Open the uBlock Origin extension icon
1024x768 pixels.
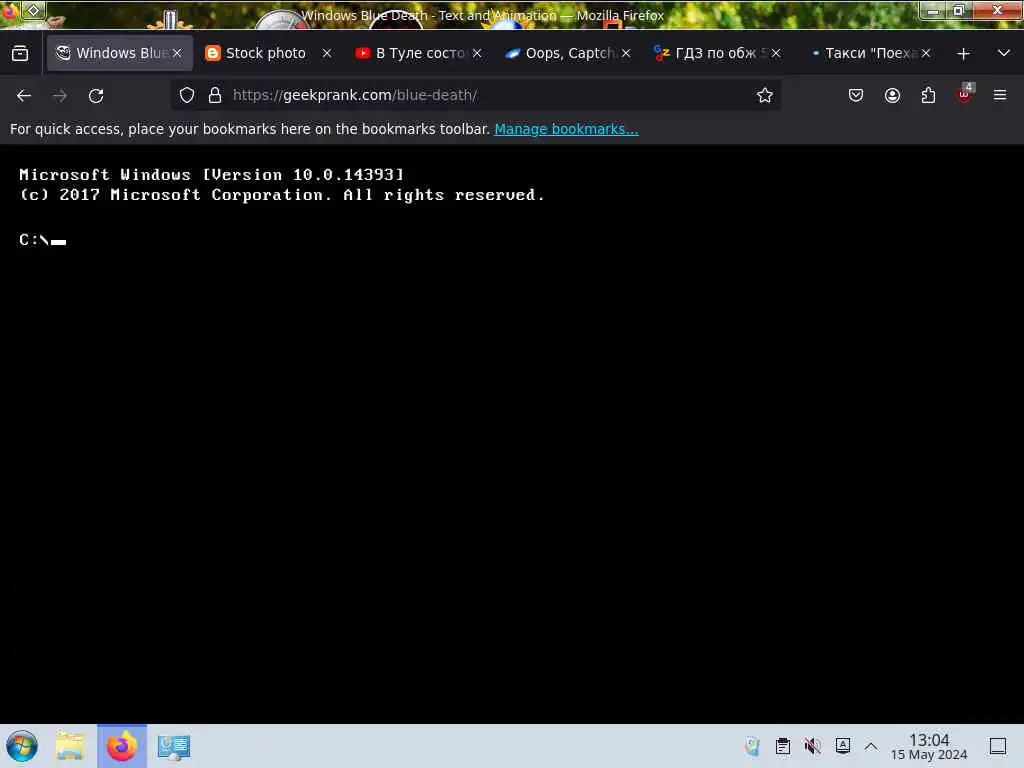[965, 94]
